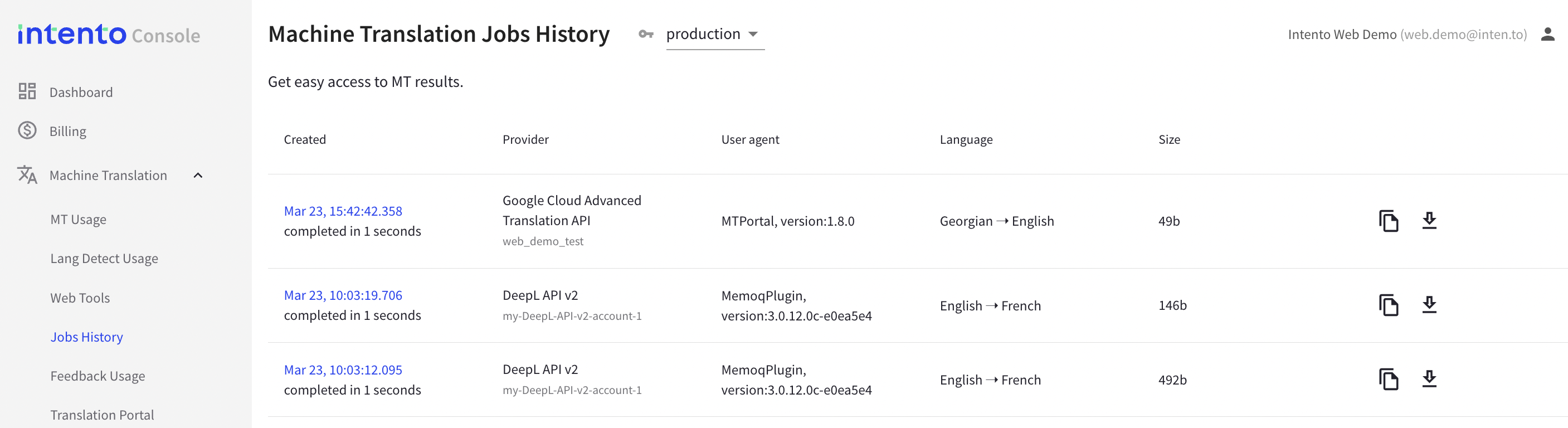The height and width of the screenshot is (428, 1568).
Task: Copy the Georgian to English job
Action: [1389, 220]
